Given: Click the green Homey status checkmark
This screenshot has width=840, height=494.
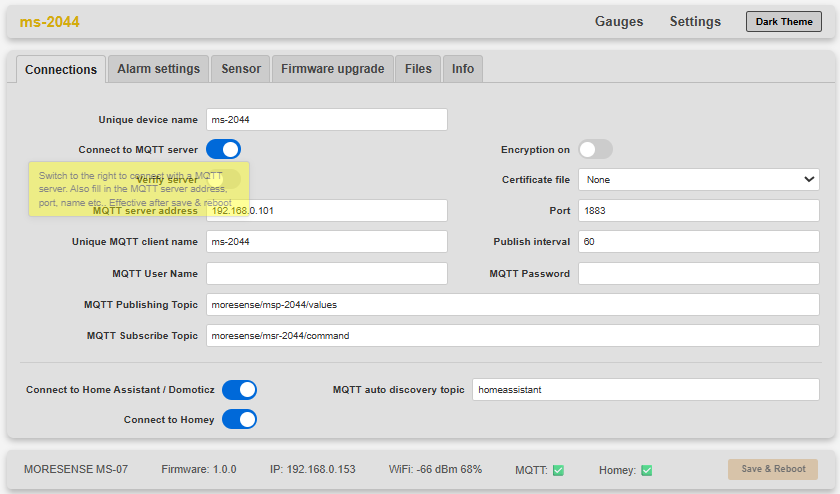Looking at the screenshot, I should (646, 470).
